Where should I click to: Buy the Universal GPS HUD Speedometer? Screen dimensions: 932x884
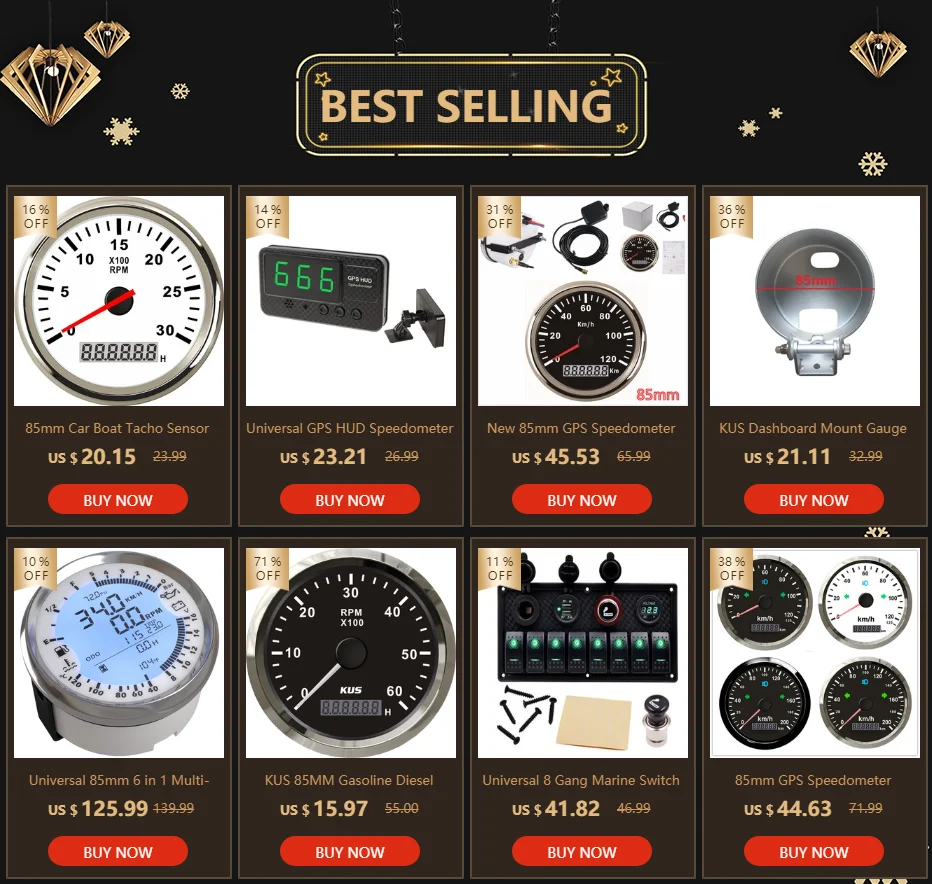pos(350,499)
